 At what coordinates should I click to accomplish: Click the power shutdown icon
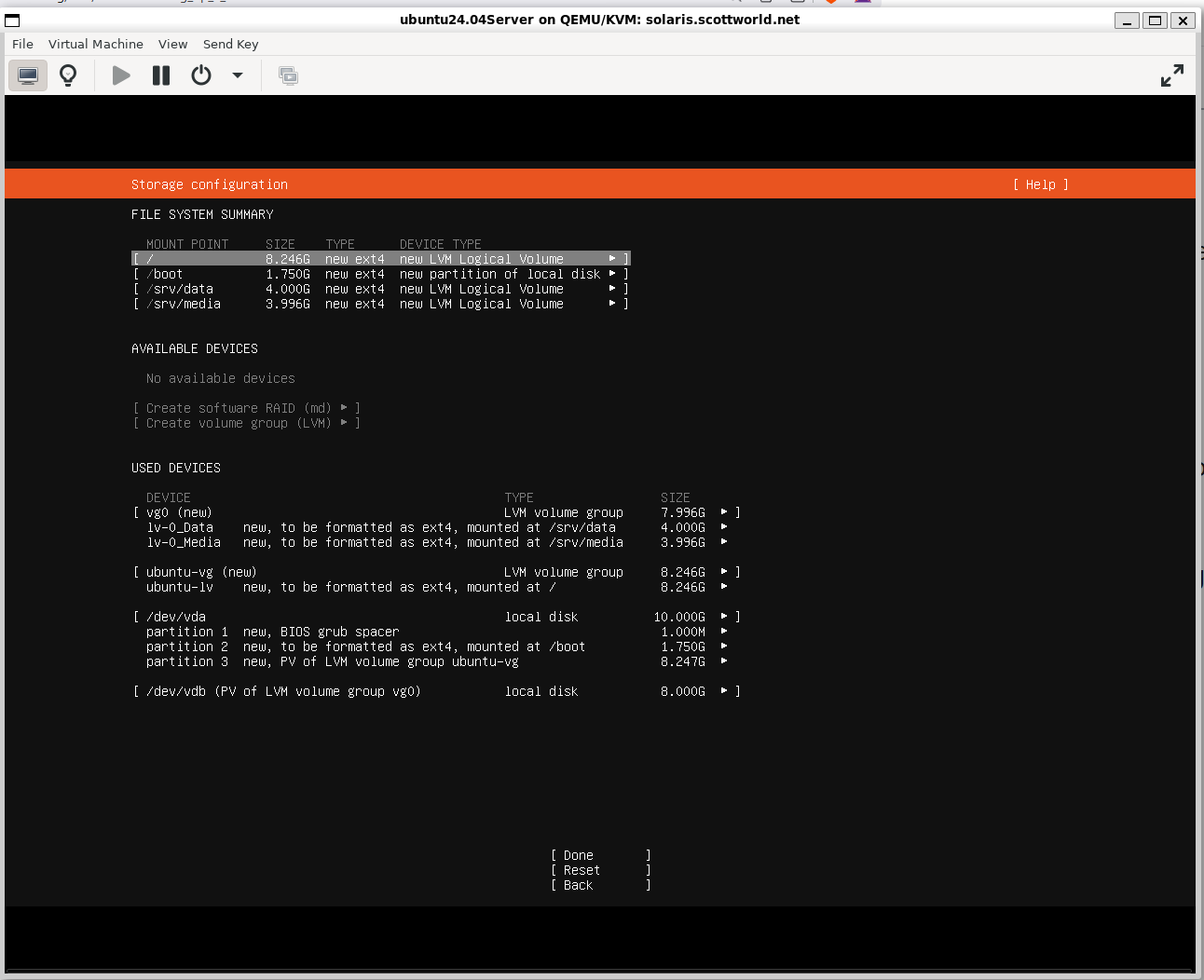point(201,75)
